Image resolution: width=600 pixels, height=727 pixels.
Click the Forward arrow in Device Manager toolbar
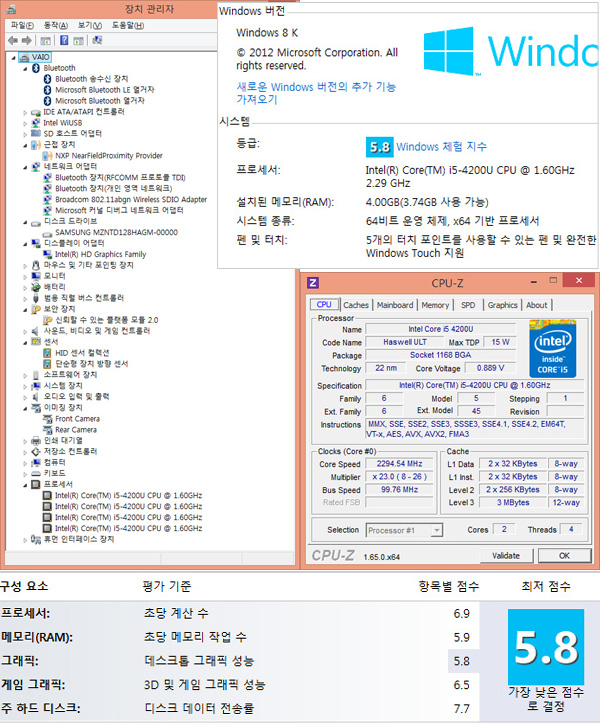(x=27, y=41)
